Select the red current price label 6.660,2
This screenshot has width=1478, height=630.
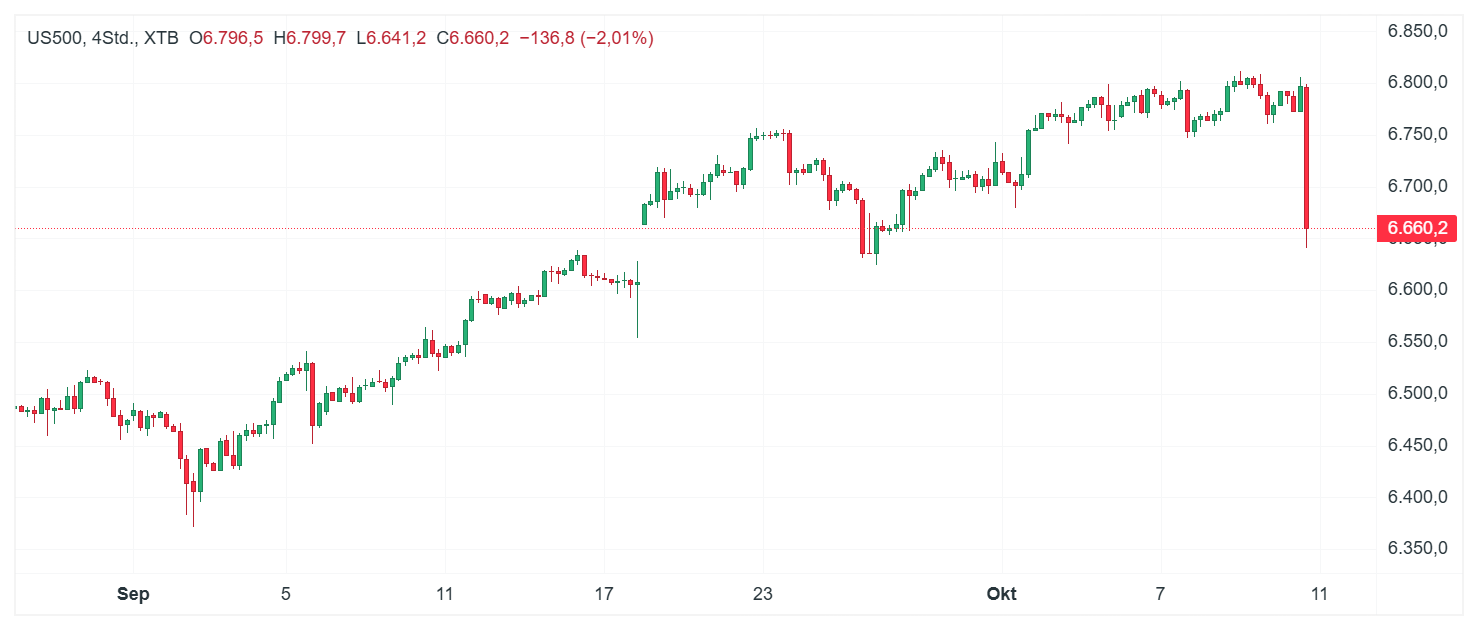click(x=1416, y=229)
